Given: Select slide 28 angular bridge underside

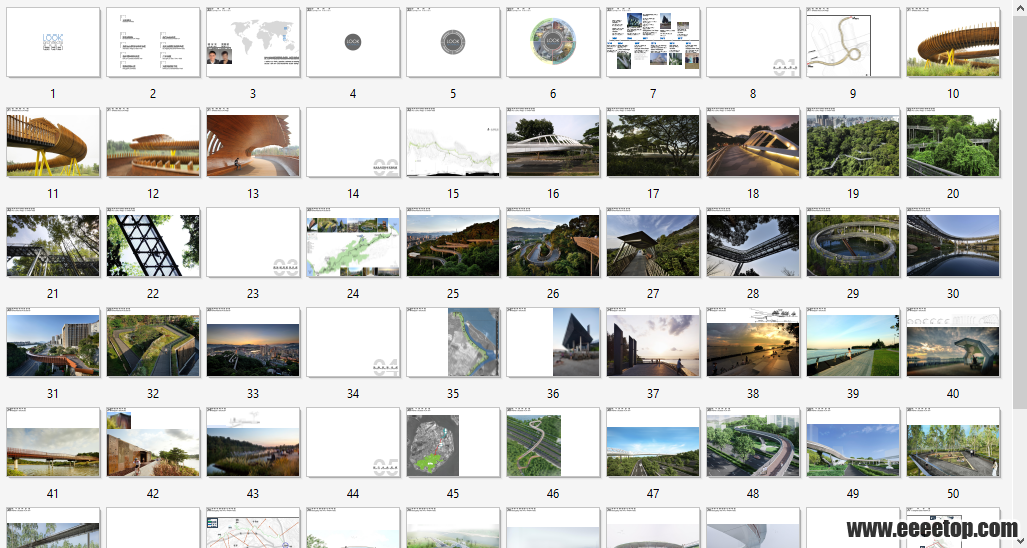Looking at the screenshot, I should (x=753, y=242).
